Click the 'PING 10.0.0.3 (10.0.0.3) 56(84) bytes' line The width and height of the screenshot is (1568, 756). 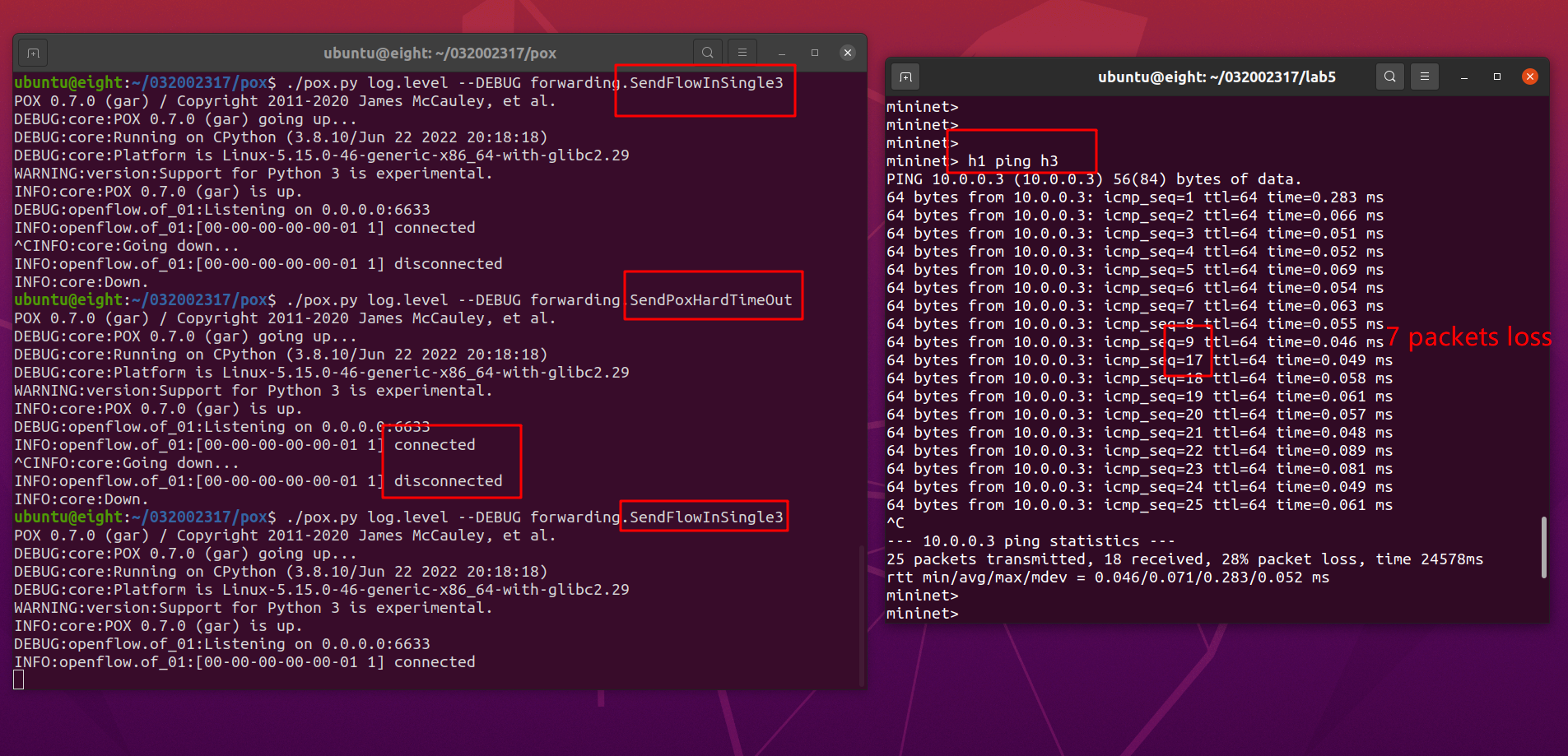pos(1094,179)
